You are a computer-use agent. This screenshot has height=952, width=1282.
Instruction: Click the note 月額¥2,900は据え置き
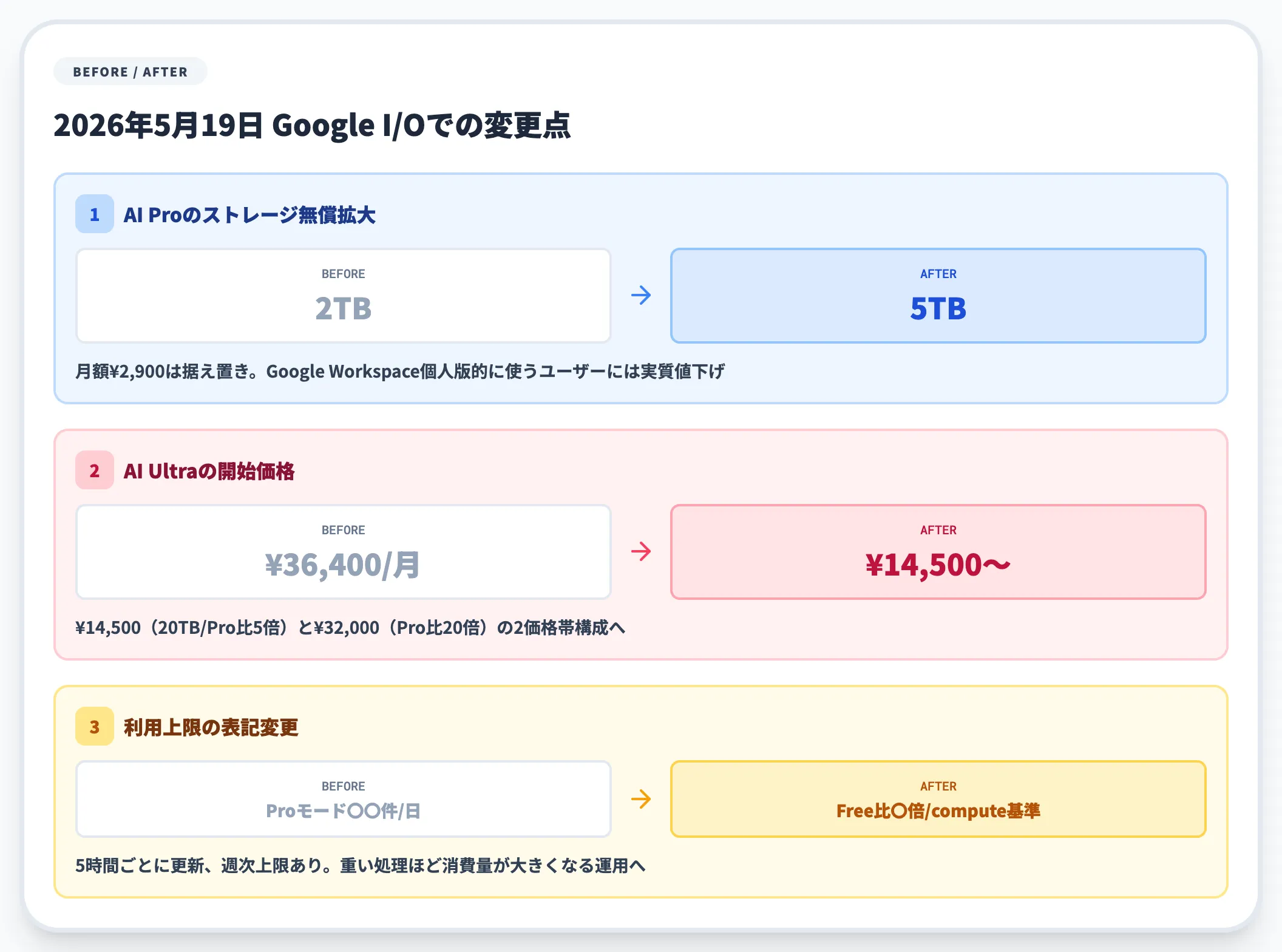401,371
